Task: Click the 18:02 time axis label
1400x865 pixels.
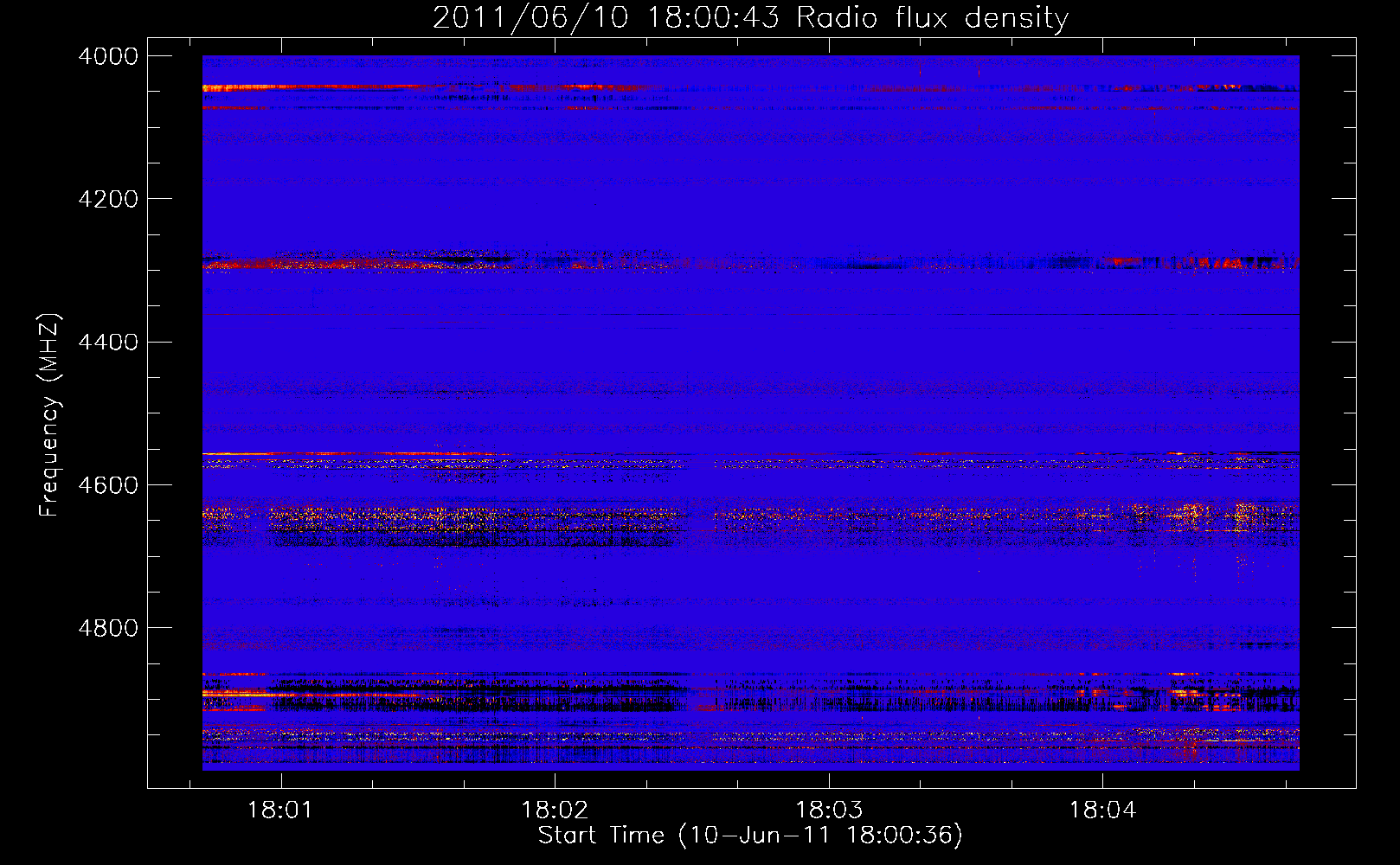Action: [554, 811]
